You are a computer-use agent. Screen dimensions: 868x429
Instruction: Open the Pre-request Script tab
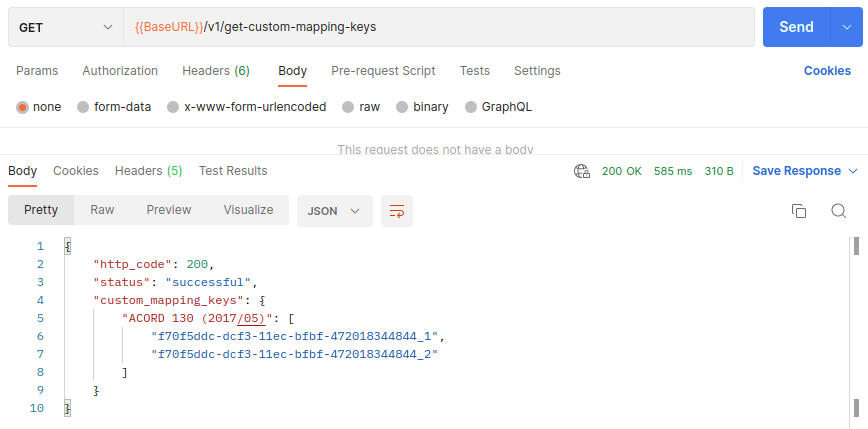tap(383, 71)
